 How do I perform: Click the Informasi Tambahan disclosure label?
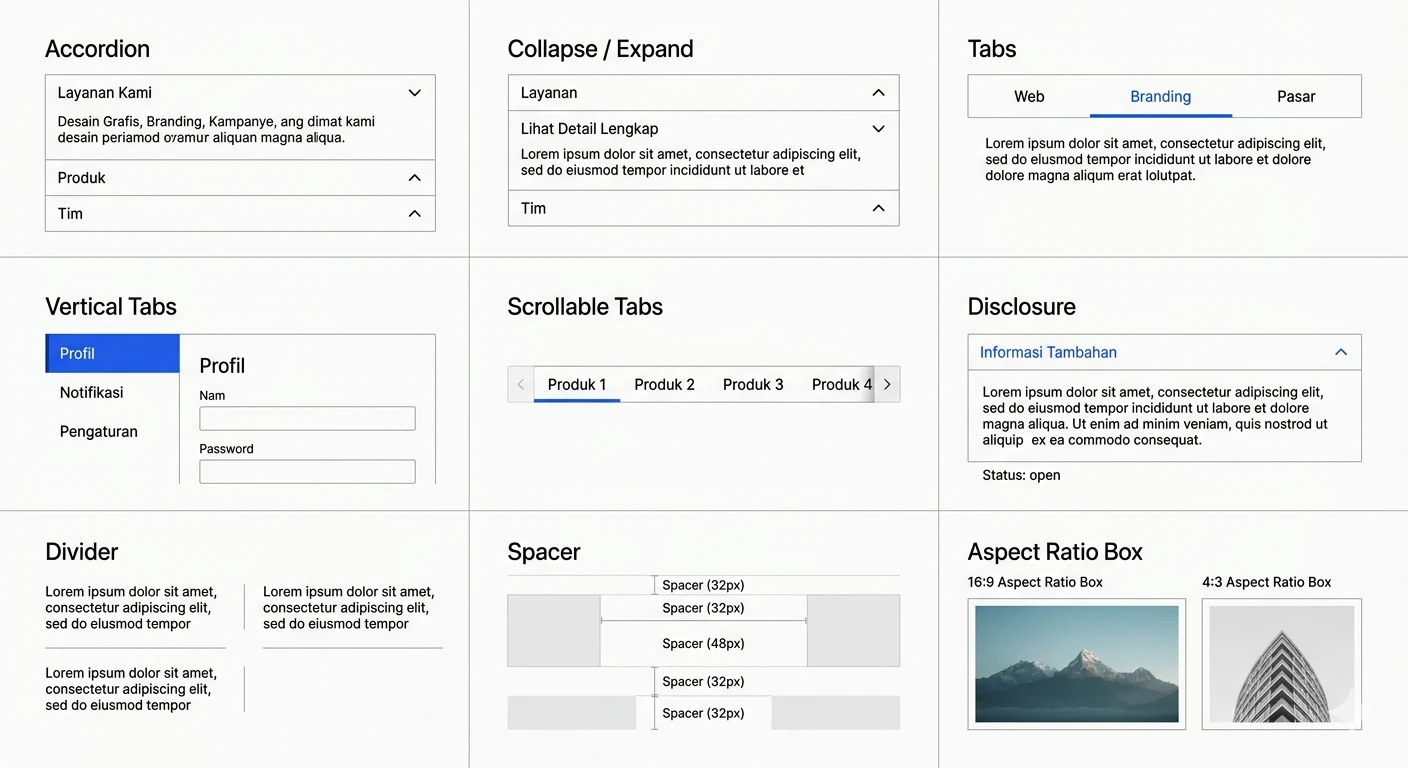tap(1048, 352)
